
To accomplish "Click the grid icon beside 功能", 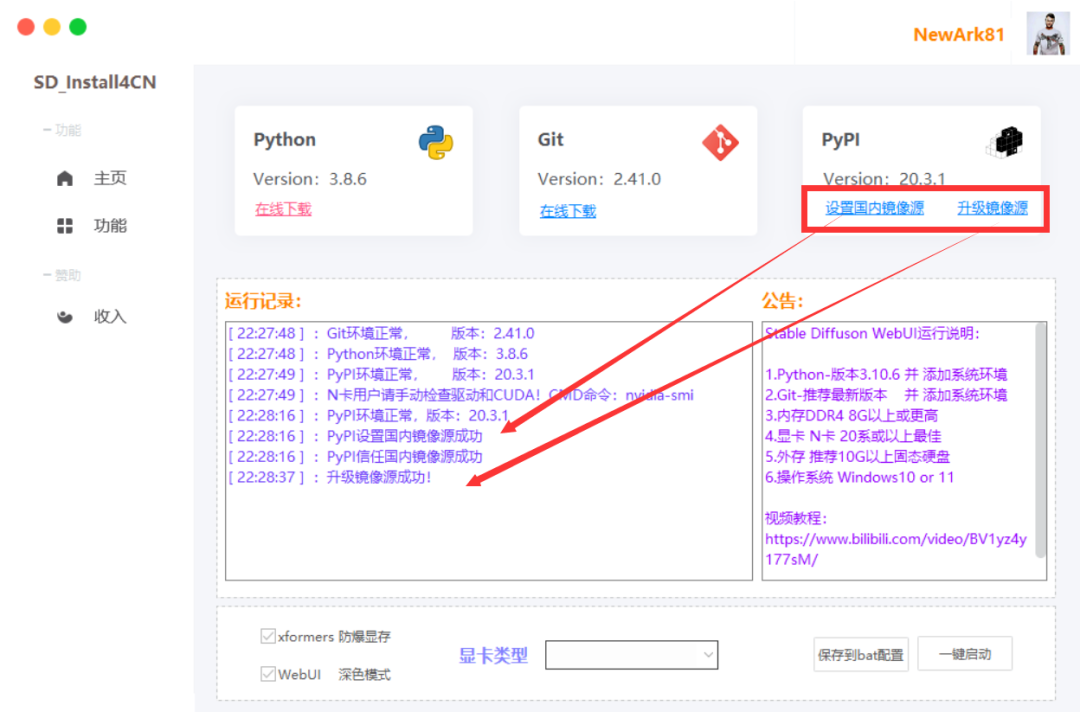I will pos(65,226).
